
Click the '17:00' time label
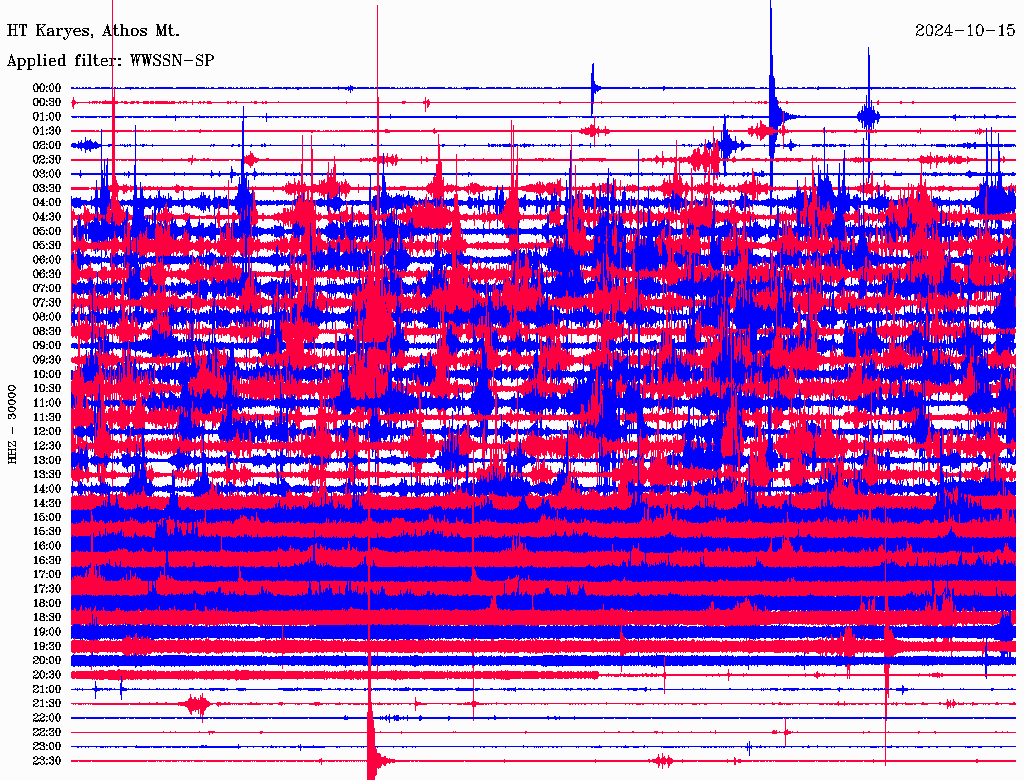click(x=47, y=575)
